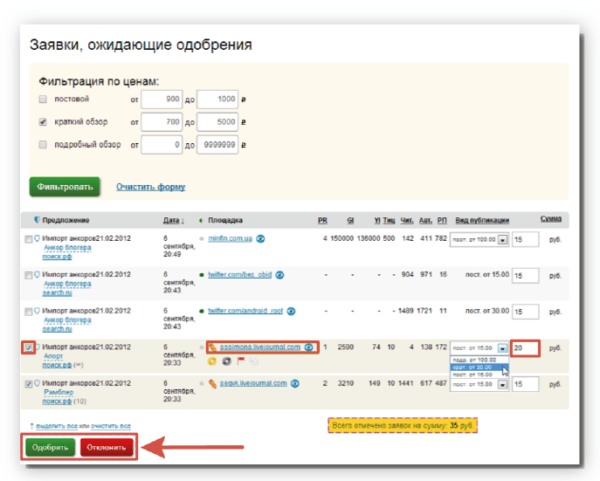The height and width of the screenshot is (481, 600).
Task: Sort the table by GI column
Action: click(x=350, y=220)
